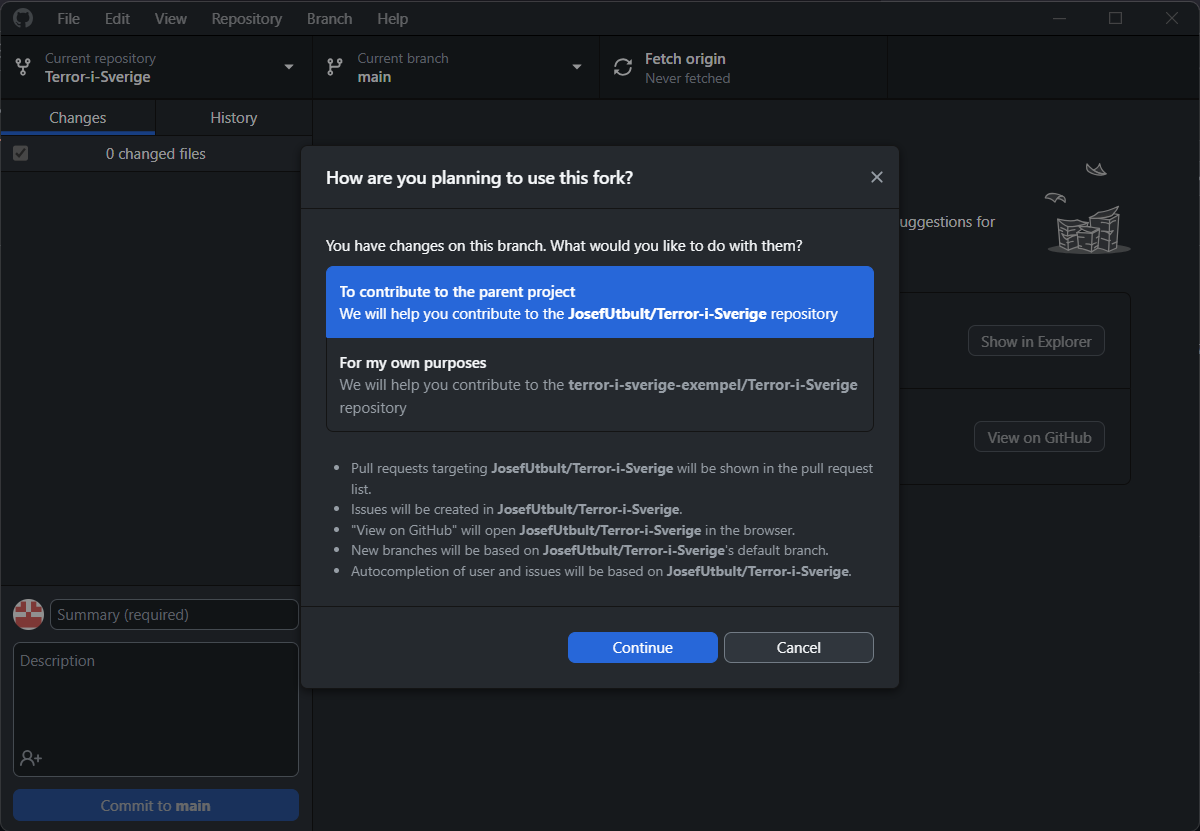Expand the Current repository dropdown arrow
This screenshot has width=1200, height=831.
tap(289, 67)
